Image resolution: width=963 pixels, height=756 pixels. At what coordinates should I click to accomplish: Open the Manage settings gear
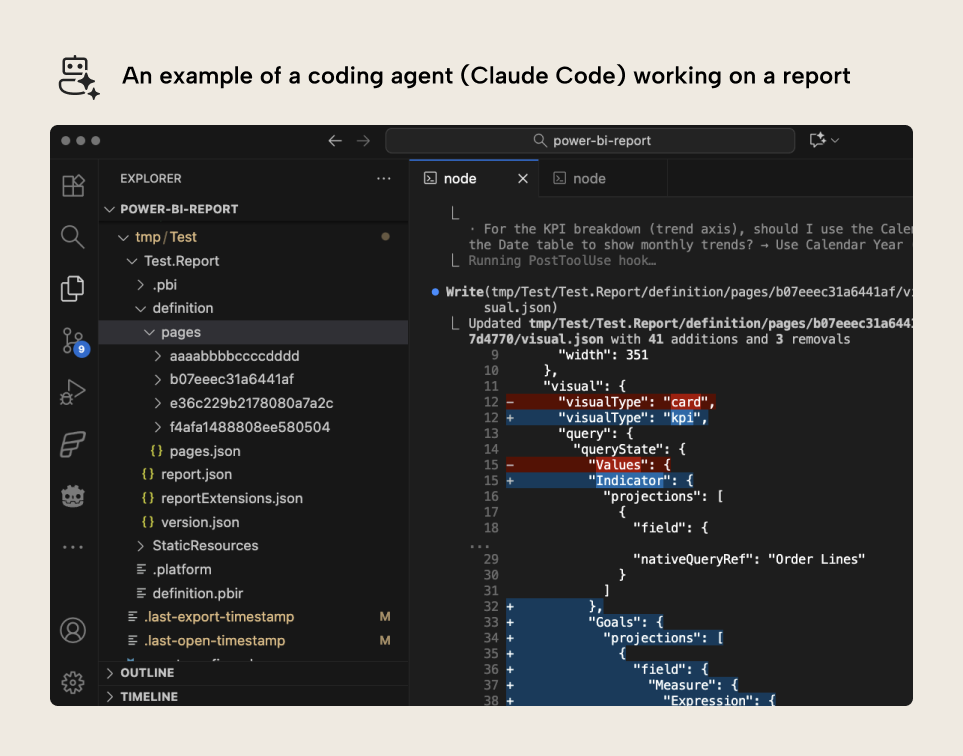point(73,682)
